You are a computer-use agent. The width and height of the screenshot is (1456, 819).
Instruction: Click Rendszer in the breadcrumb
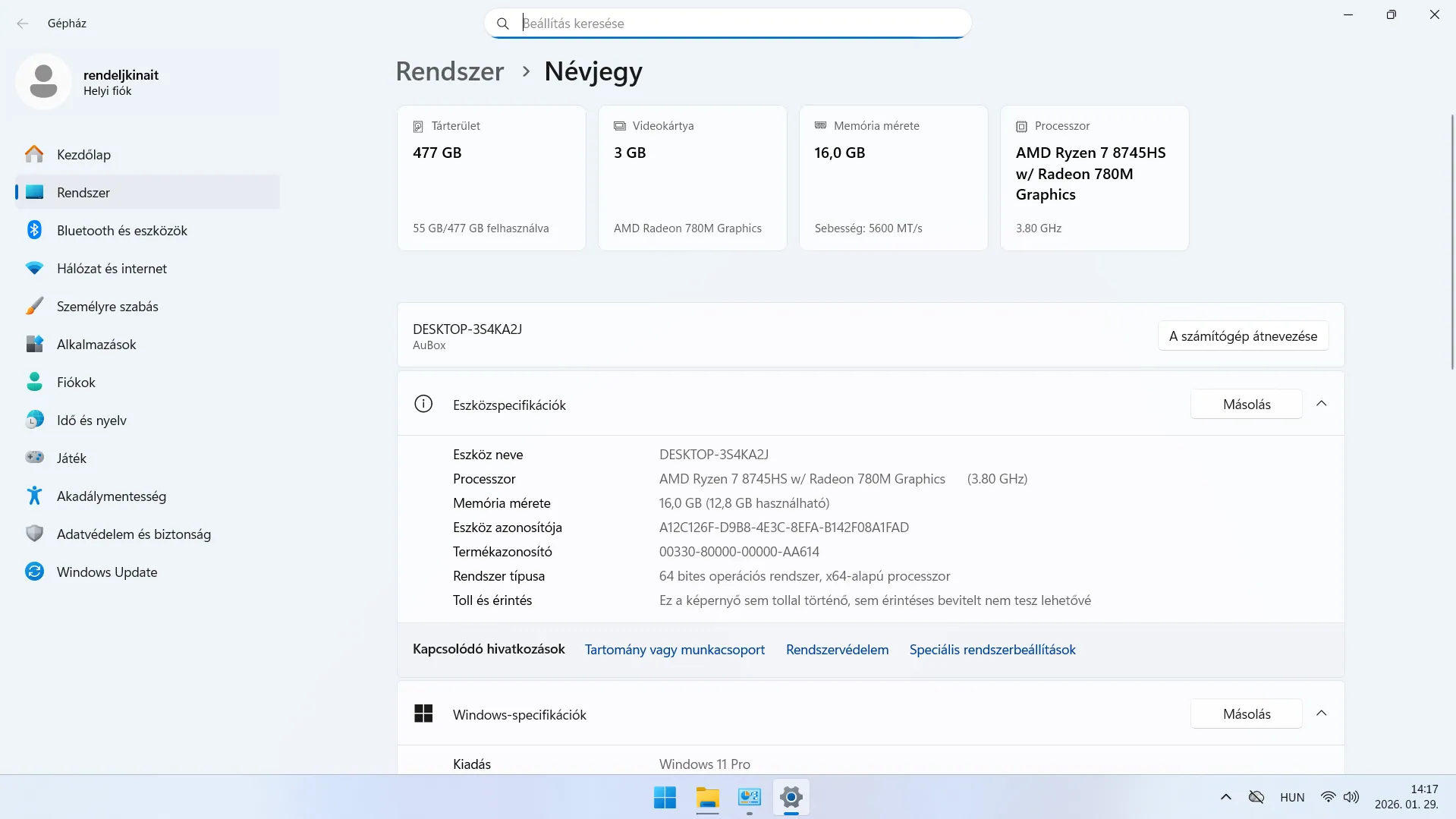point(450,71)
